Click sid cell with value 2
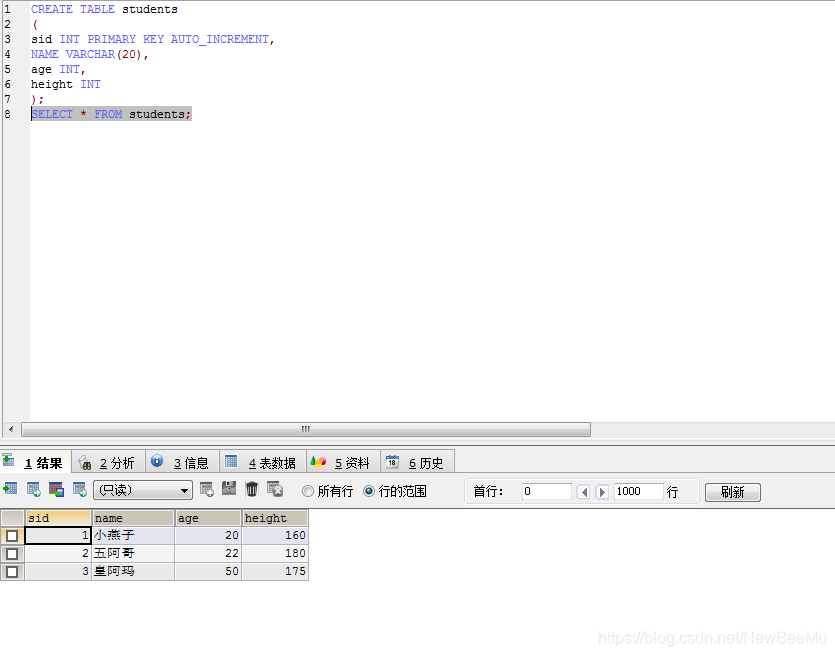The height and width of the screenshot is (656, 835). (x=58, y=554)
